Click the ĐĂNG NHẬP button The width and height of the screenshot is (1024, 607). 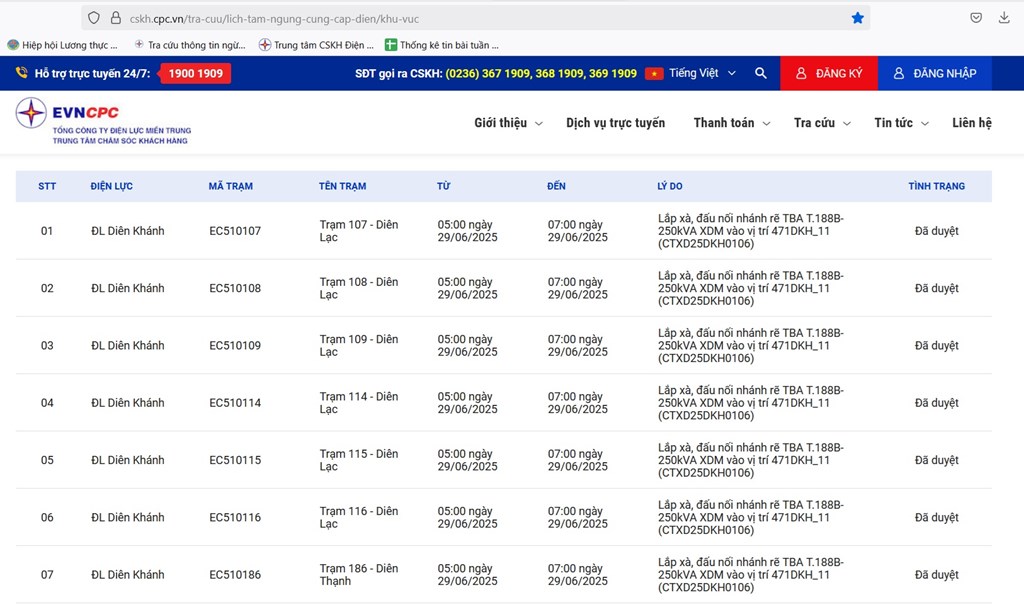tap(935, 73)
